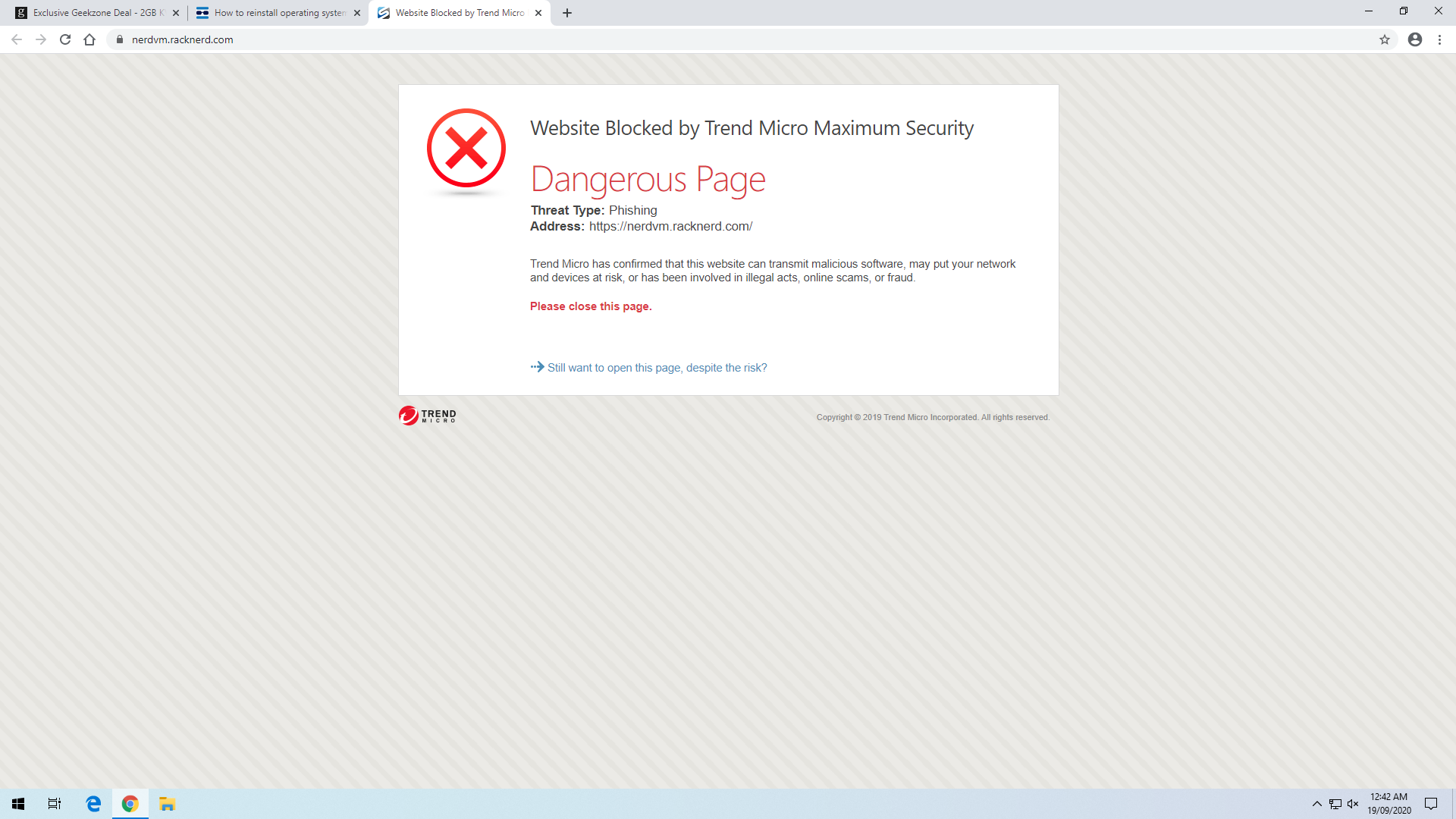Go back to the previous page
The width and height of the screenshot is (1456, 819).
[17, 39]
